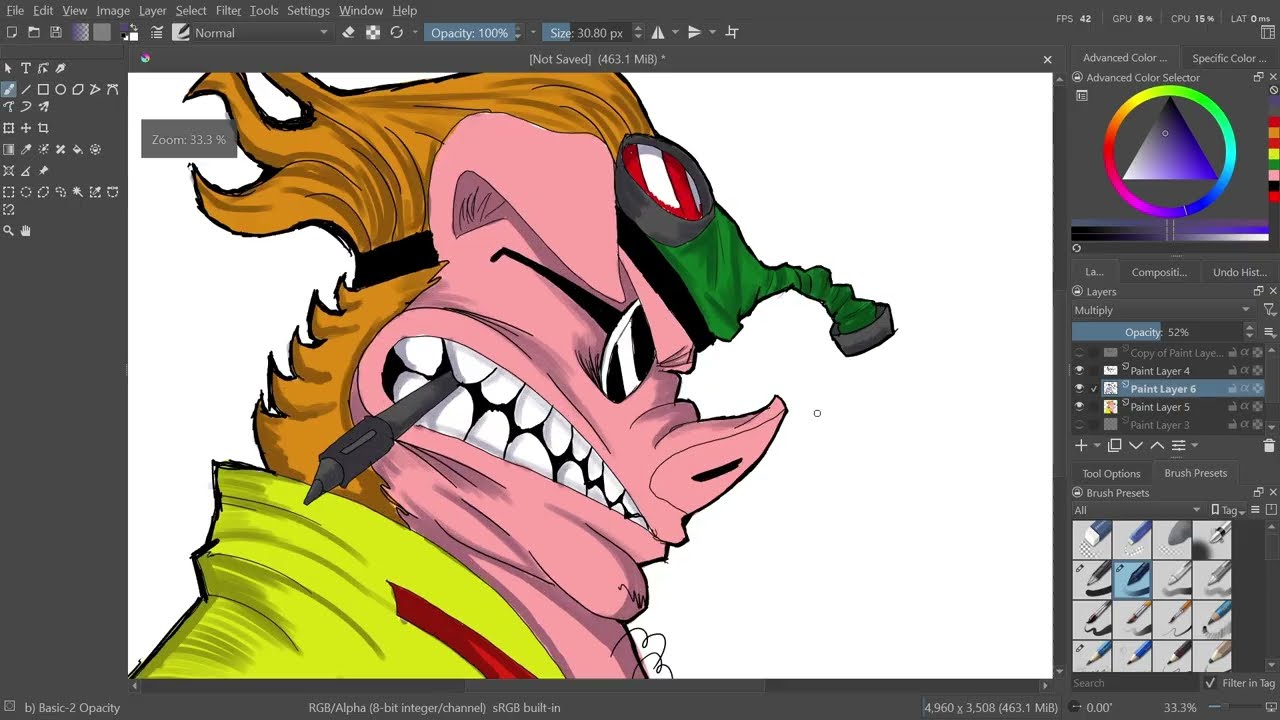
Task: Open the Settings menu
Action: (308, 10)
